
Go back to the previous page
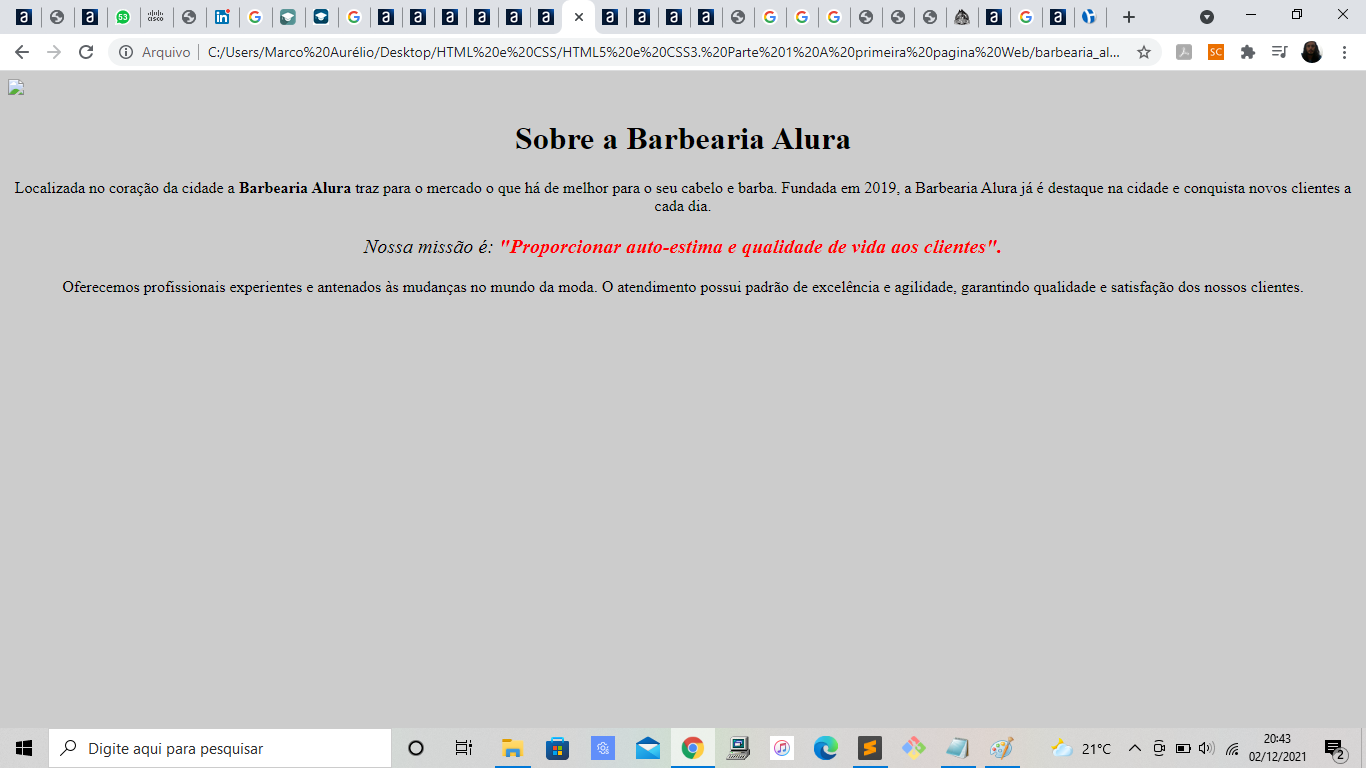[x=22, y=52]
